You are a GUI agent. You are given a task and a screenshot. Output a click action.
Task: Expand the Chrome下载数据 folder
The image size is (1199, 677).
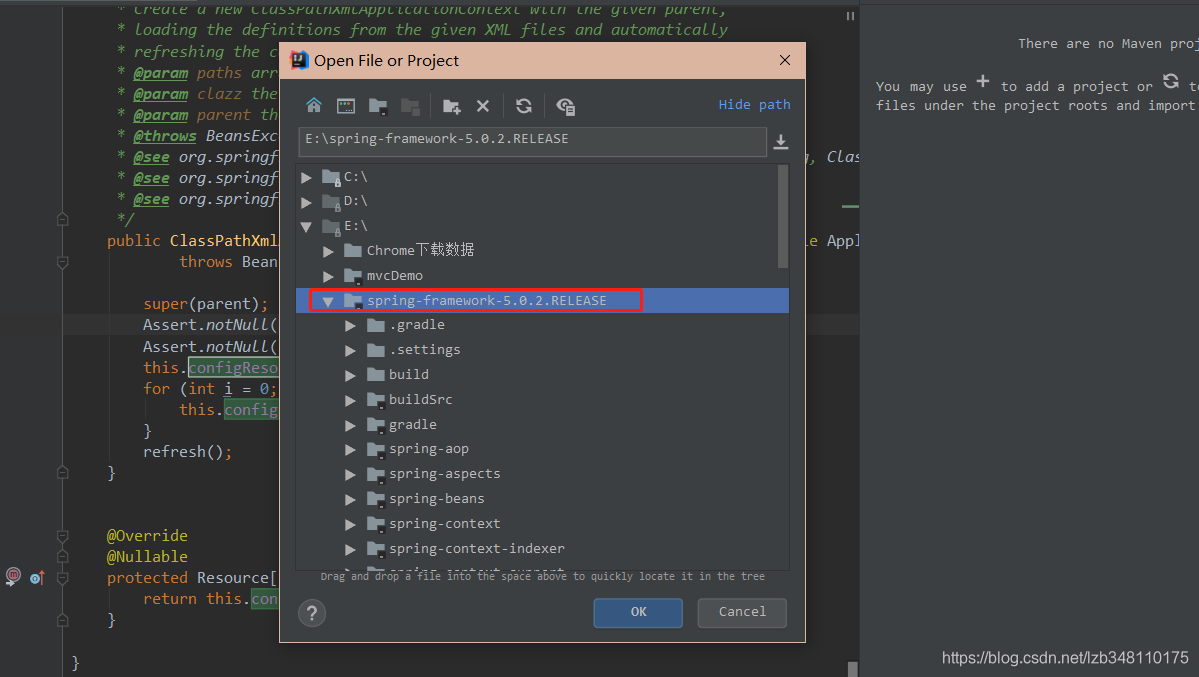click(328, 251)
